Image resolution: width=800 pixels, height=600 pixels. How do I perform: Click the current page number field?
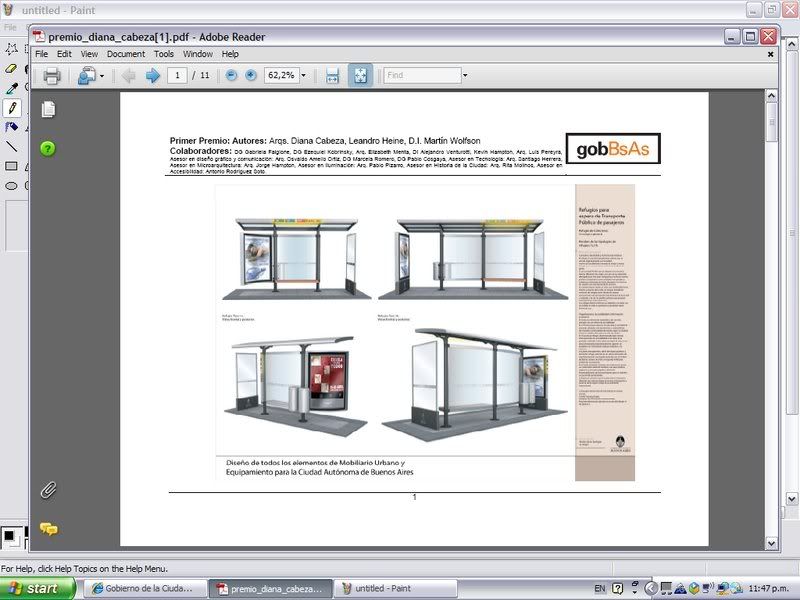(178, 76)
